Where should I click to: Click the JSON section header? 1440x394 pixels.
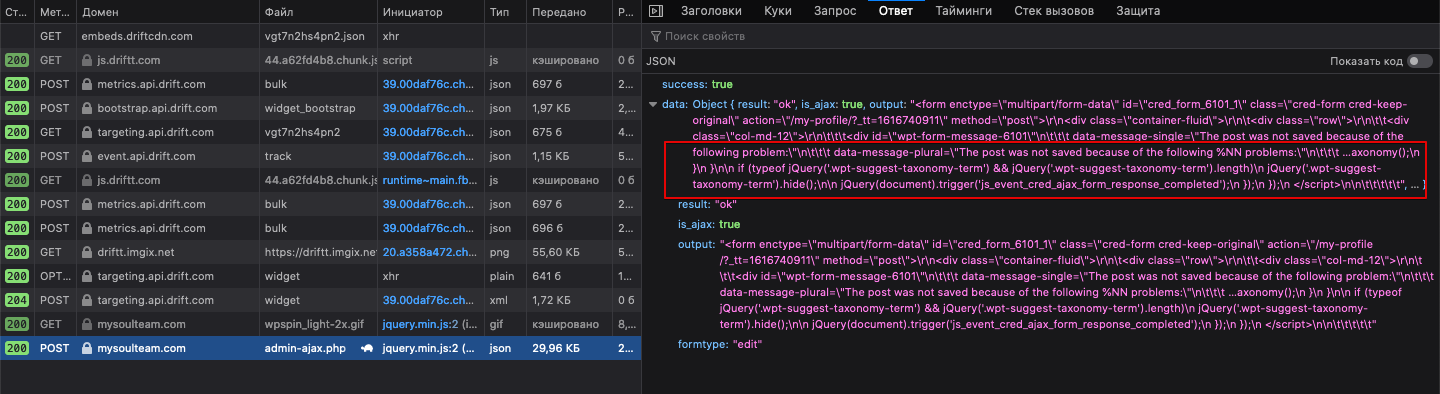[x=661, y=61]
